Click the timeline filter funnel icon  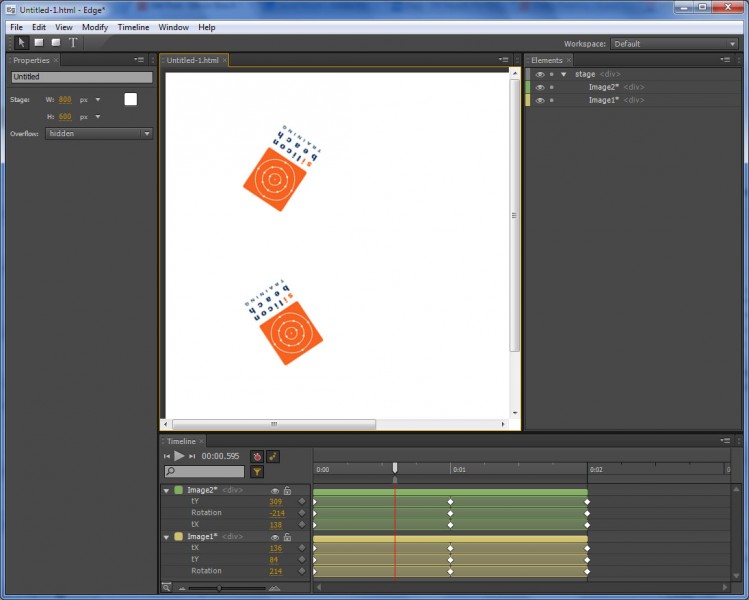[257, 472]
